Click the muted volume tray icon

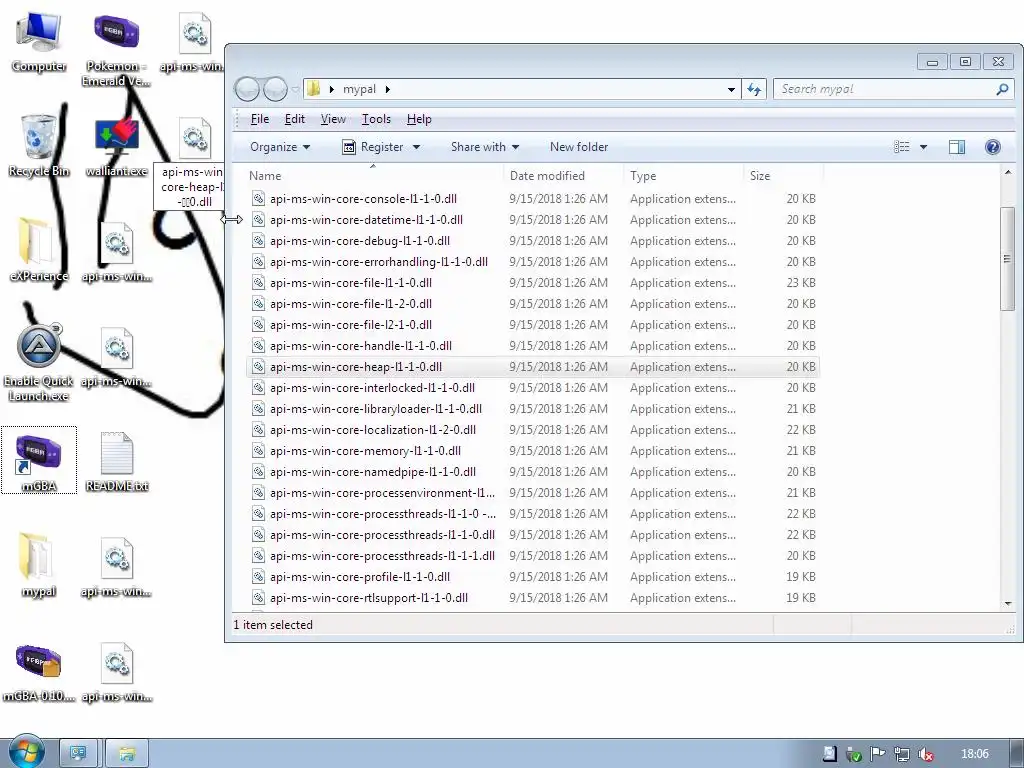coord(925,754)
